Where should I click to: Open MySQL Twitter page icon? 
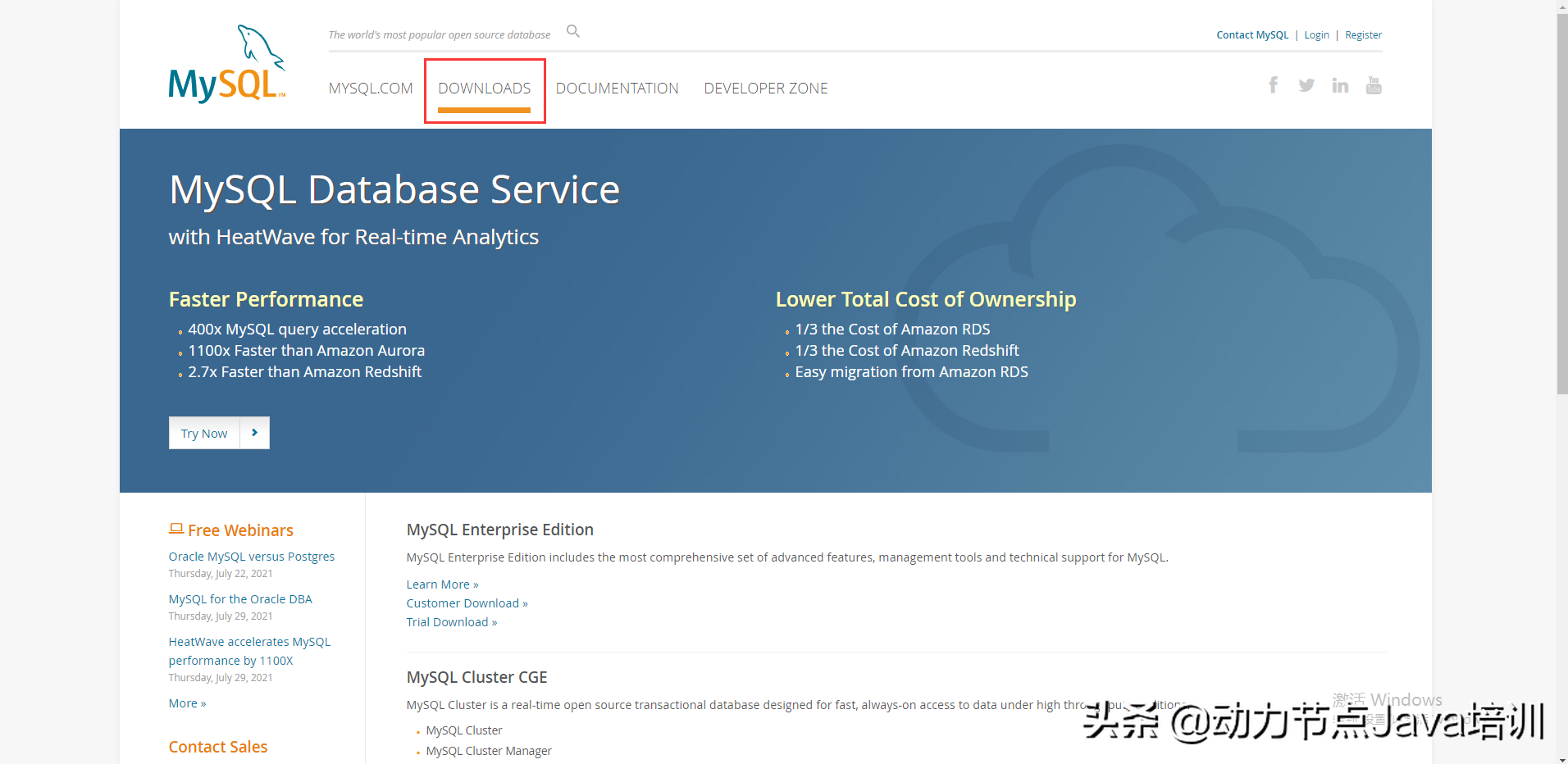(x=1306, y=85)
